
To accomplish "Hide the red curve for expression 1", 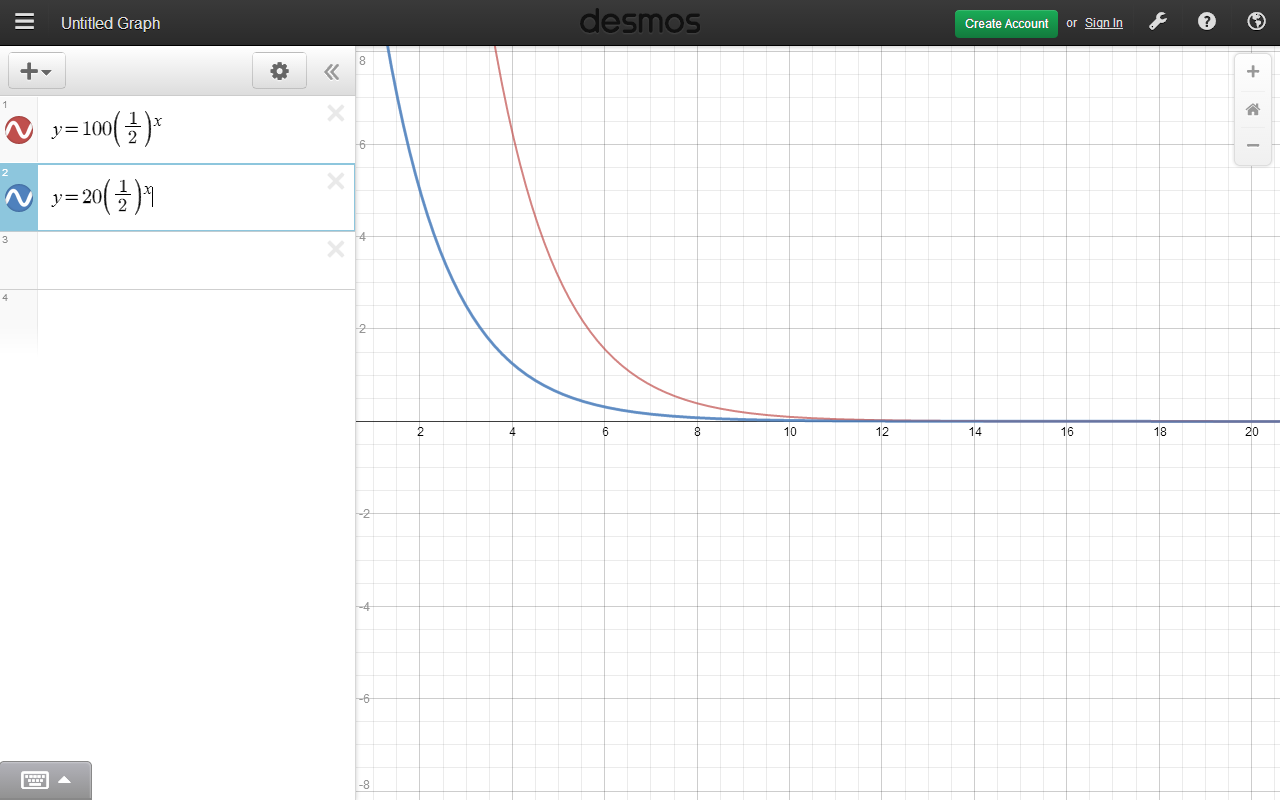I will click(18, 129).
